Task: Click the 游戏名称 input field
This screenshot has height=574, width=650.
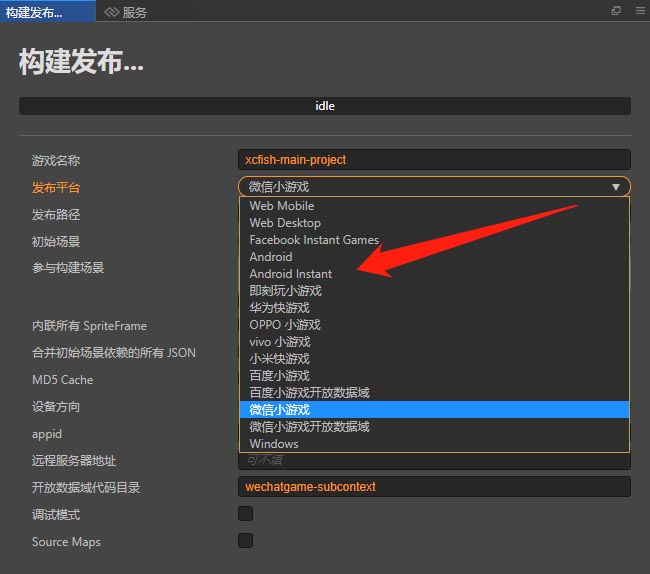Action: tap(434, 160)
